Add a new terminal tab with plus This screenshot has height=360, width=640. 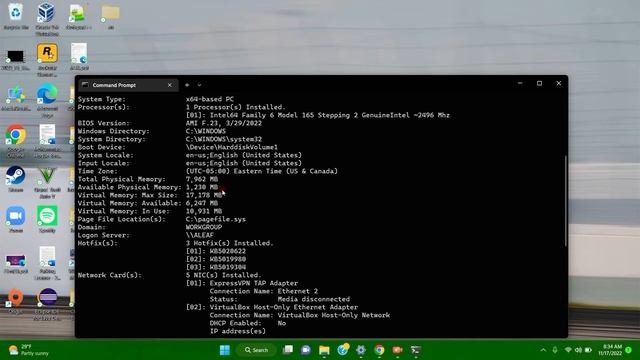click(x=187, y=85)
